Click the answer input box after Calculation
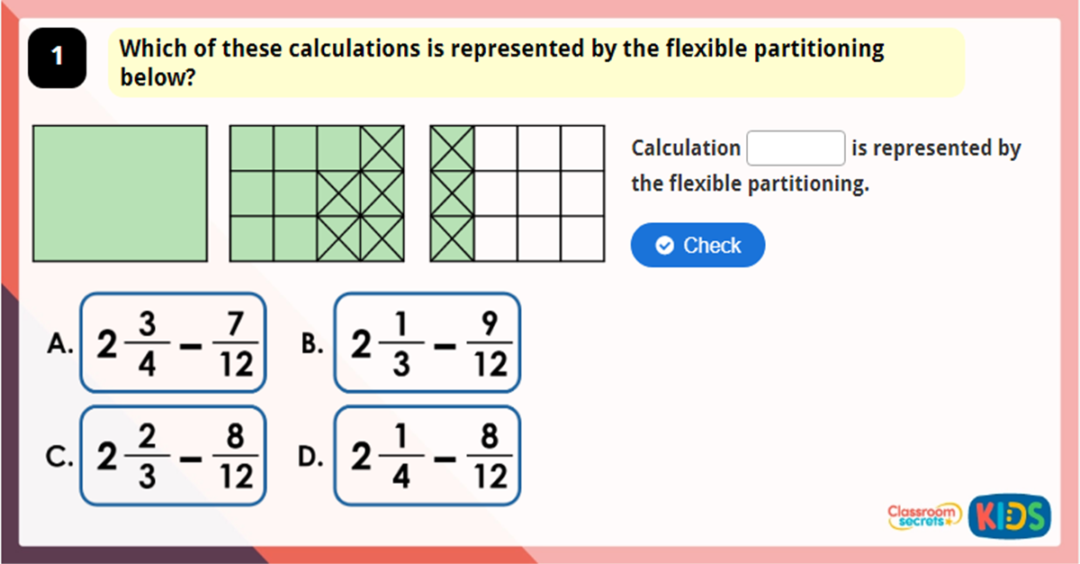Viewport: 1080px width, 564px height. [x=796, y=148]
